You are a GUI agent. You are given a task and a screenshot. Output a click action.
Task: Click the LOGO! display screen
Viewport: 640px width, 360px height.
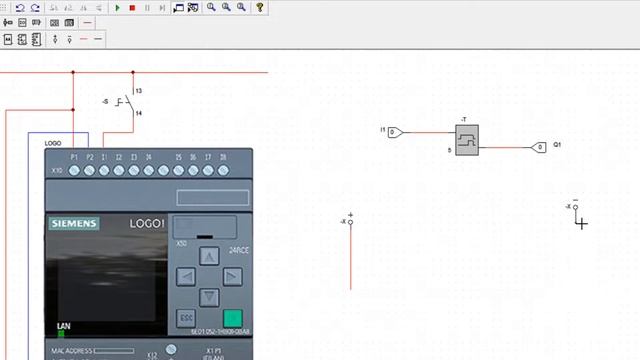(107, 291)
